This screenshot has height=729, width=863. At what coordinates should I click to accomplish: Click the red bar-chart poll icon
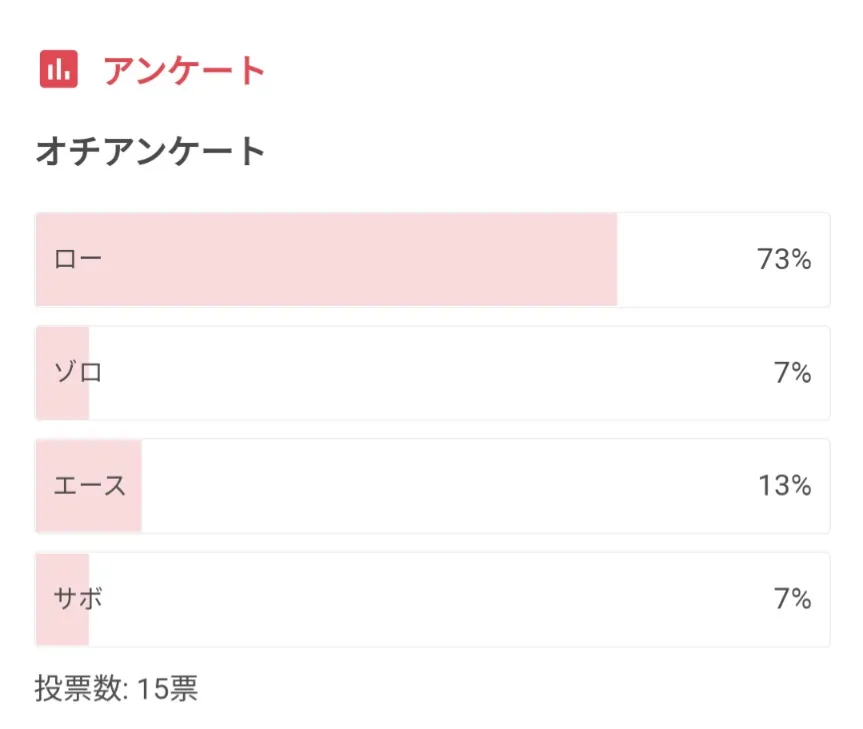58,69
